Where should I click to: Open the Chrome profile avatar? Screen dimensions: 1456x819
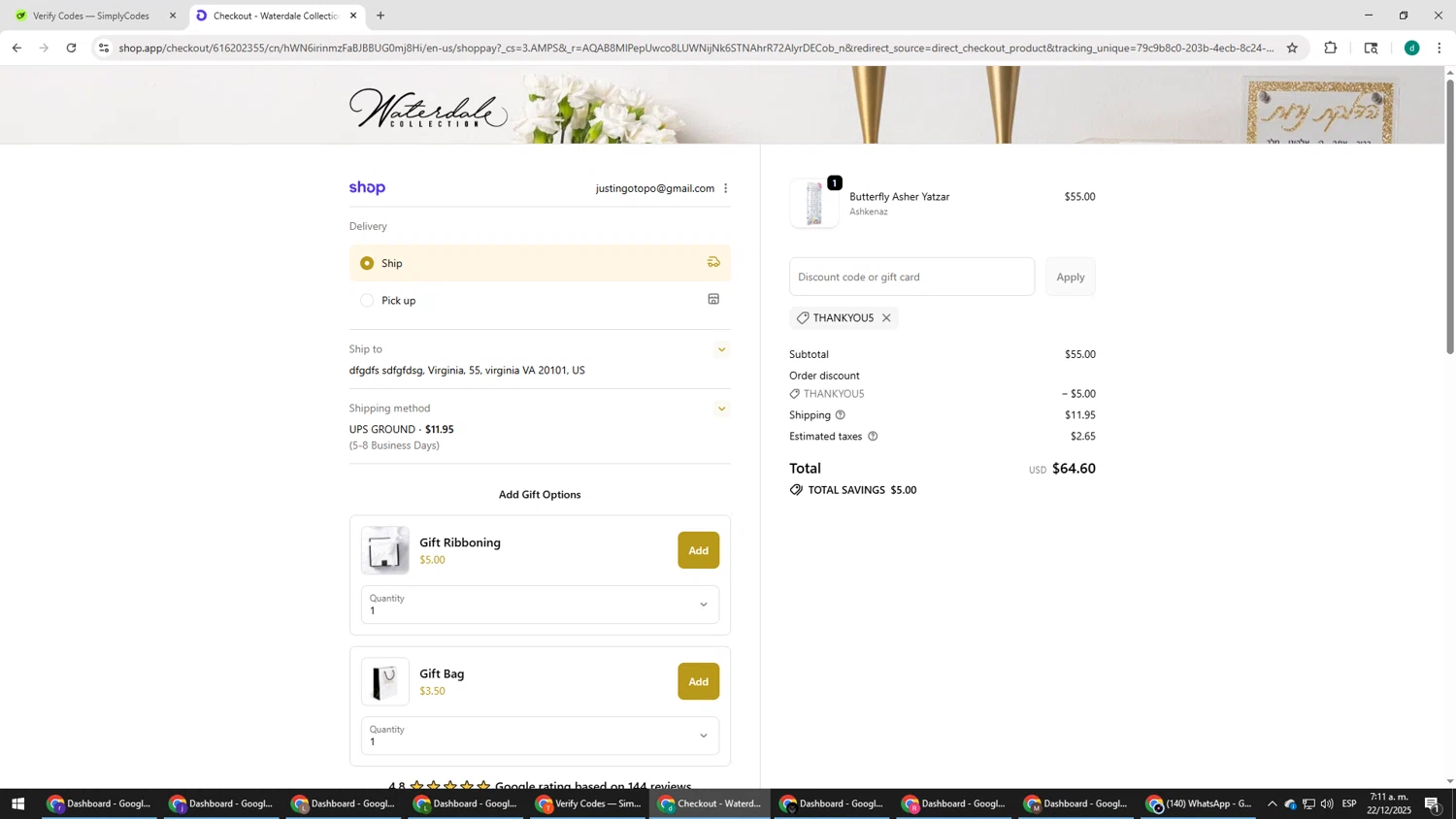pos(1412,48)
